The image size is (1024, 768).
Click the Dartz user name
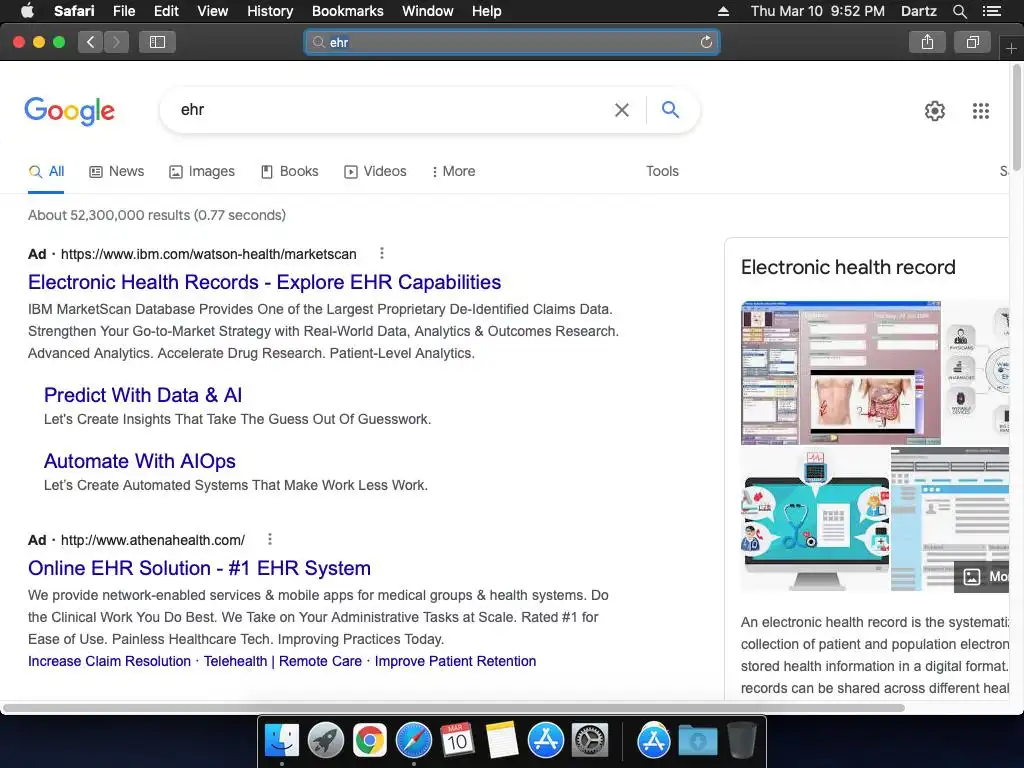pyautogui.click(x=918, y=11)
